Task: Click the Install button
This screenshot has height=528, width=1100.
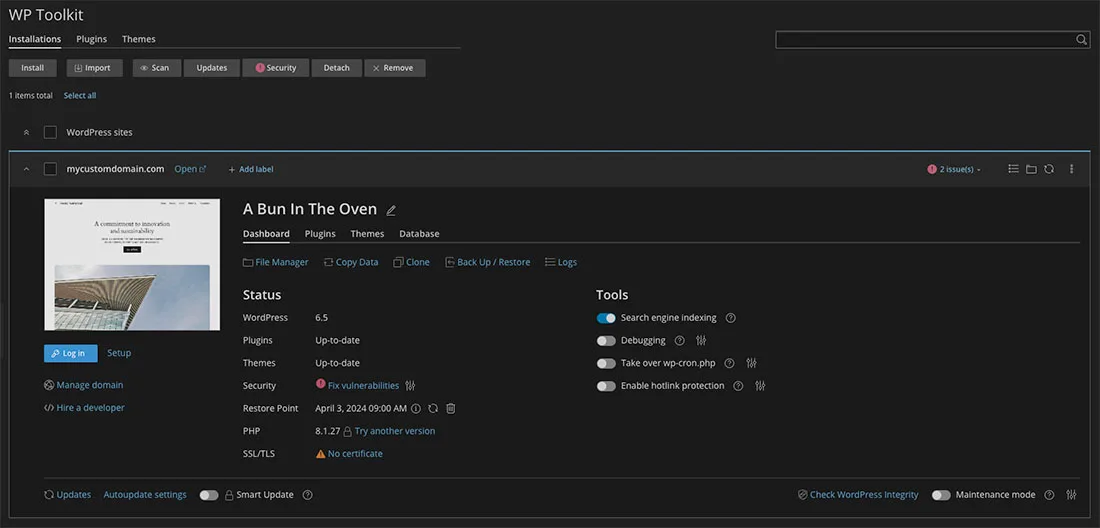Action: point(32,68)
